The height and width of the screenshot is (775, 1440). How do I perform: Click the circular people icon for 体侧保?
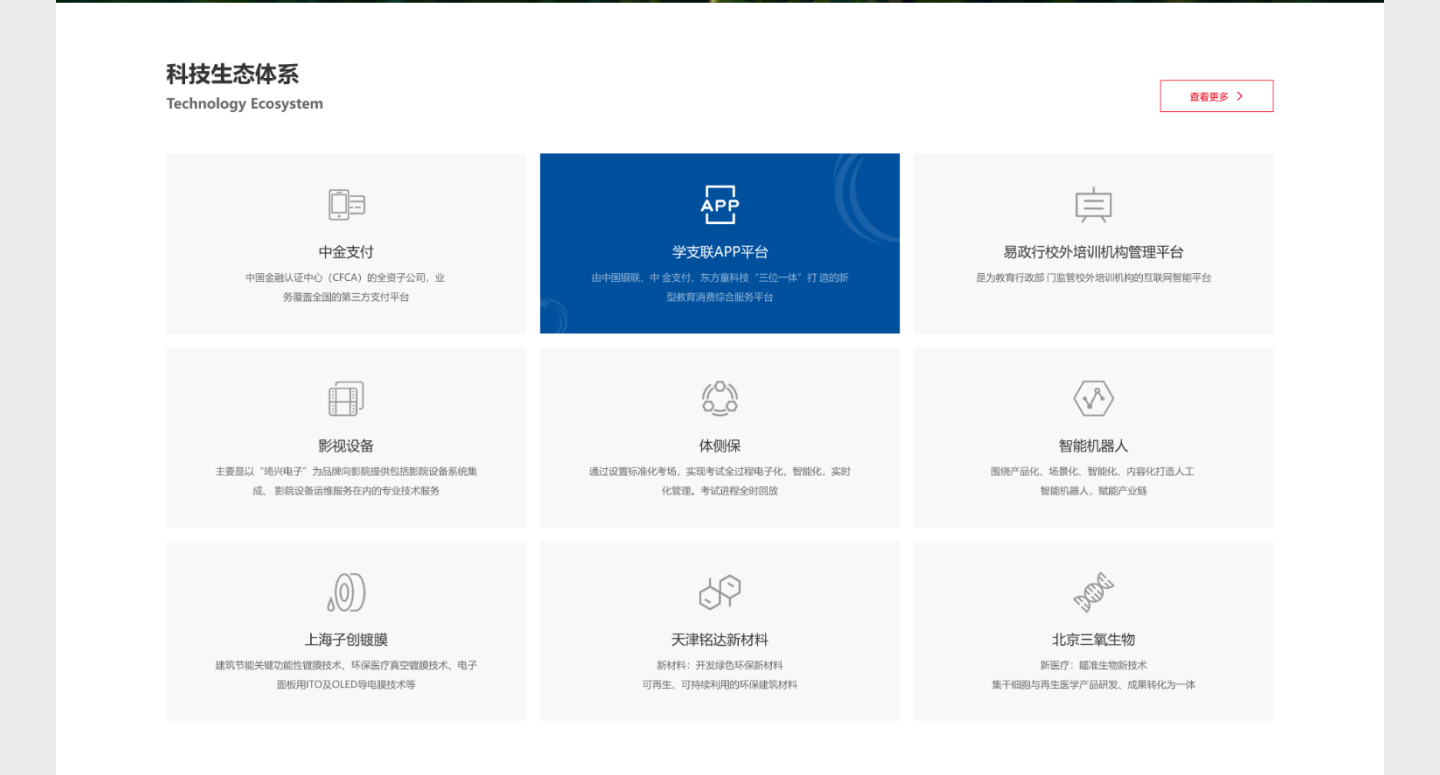click(720, 398)
